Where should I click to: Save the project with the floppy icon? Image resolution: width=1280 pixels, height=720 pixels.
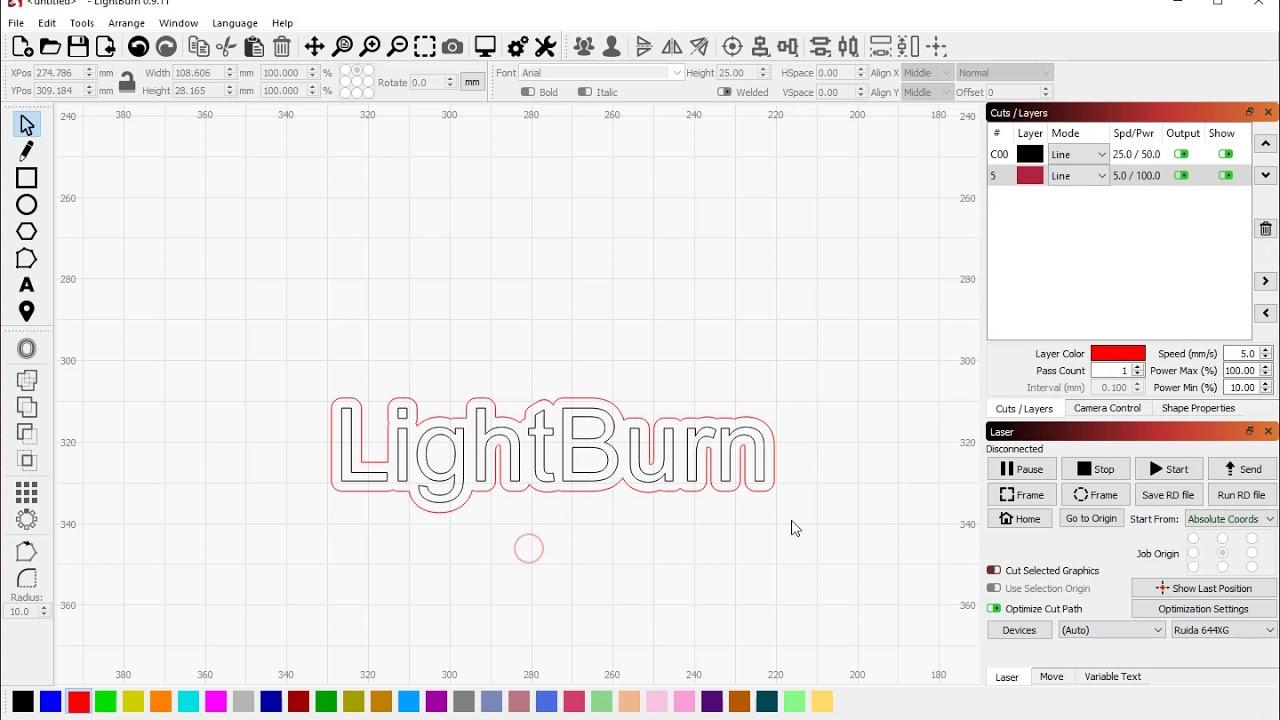click(x=78, y=46)
